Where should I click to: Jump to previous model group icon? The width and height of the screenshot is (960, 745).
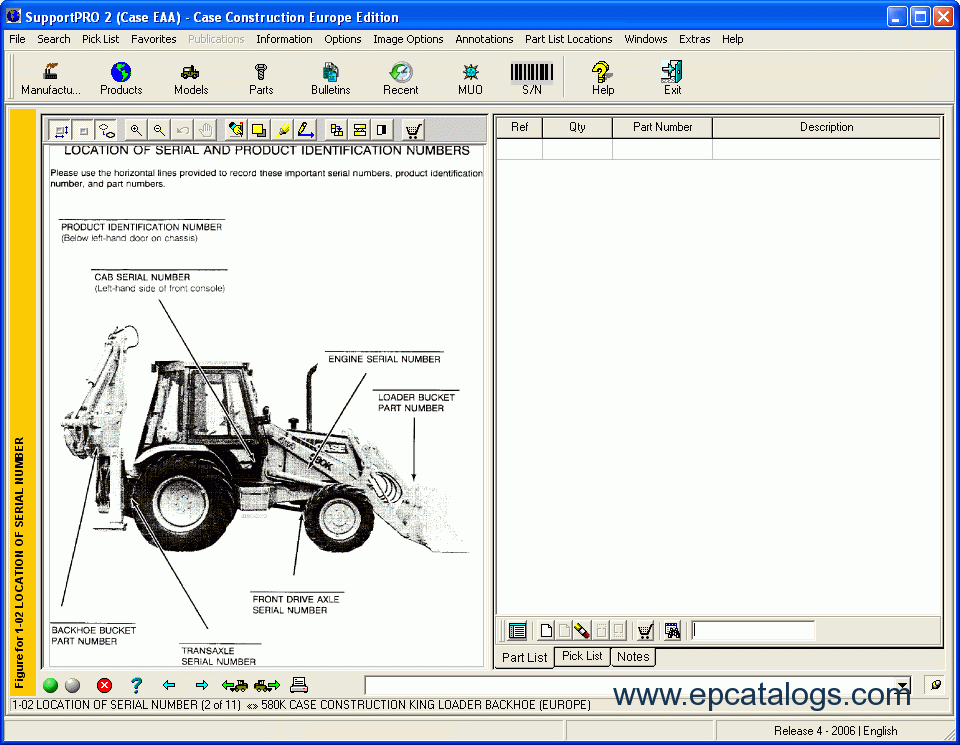[x=234, y=685]
